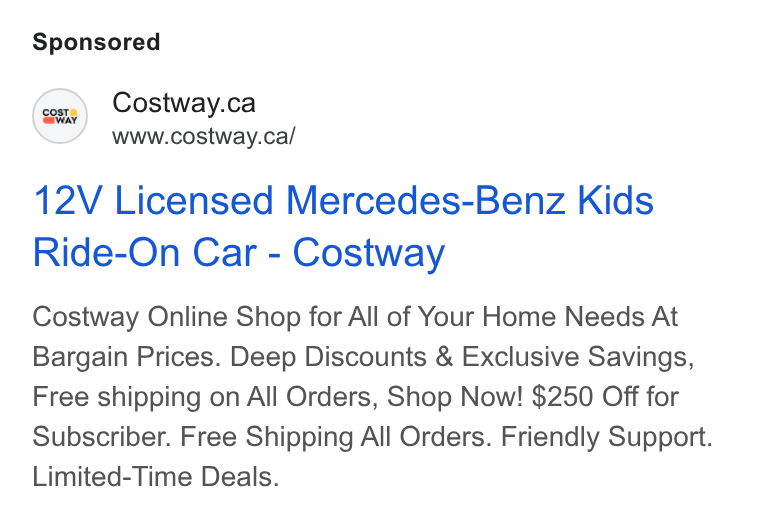This screenshot has width=760, height=518.
Task: Open the 12V Licensed Mercedes-Benz Kids headline
Action: (343, 201)
